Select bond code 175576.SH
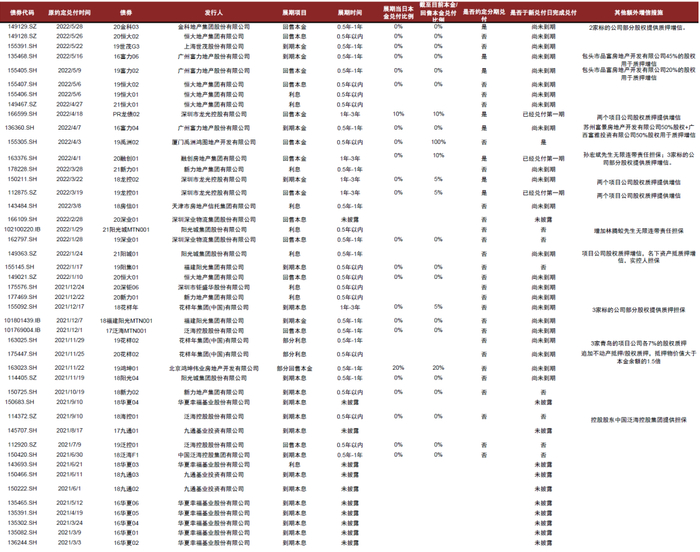The image size is (700, 552). (x=22, y=287)
